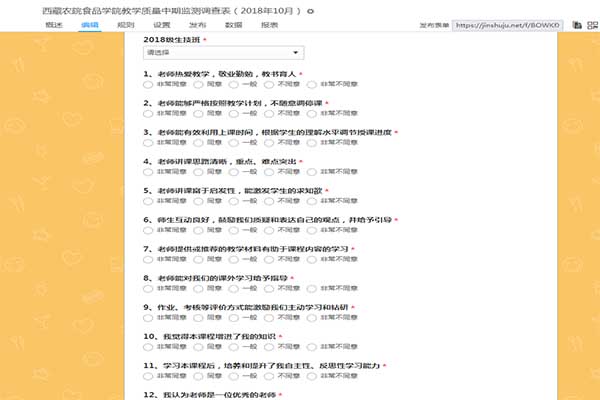Open the 设置 tab
Screen dimensions: 600x400
[x=162, y=24]
